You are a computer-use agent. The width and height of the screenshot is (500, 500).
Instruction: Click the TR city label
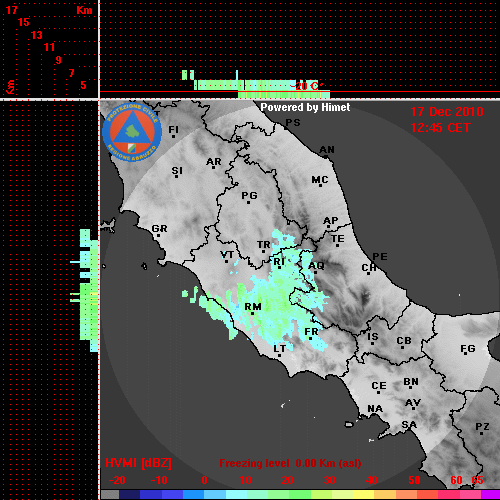point(263,245)
